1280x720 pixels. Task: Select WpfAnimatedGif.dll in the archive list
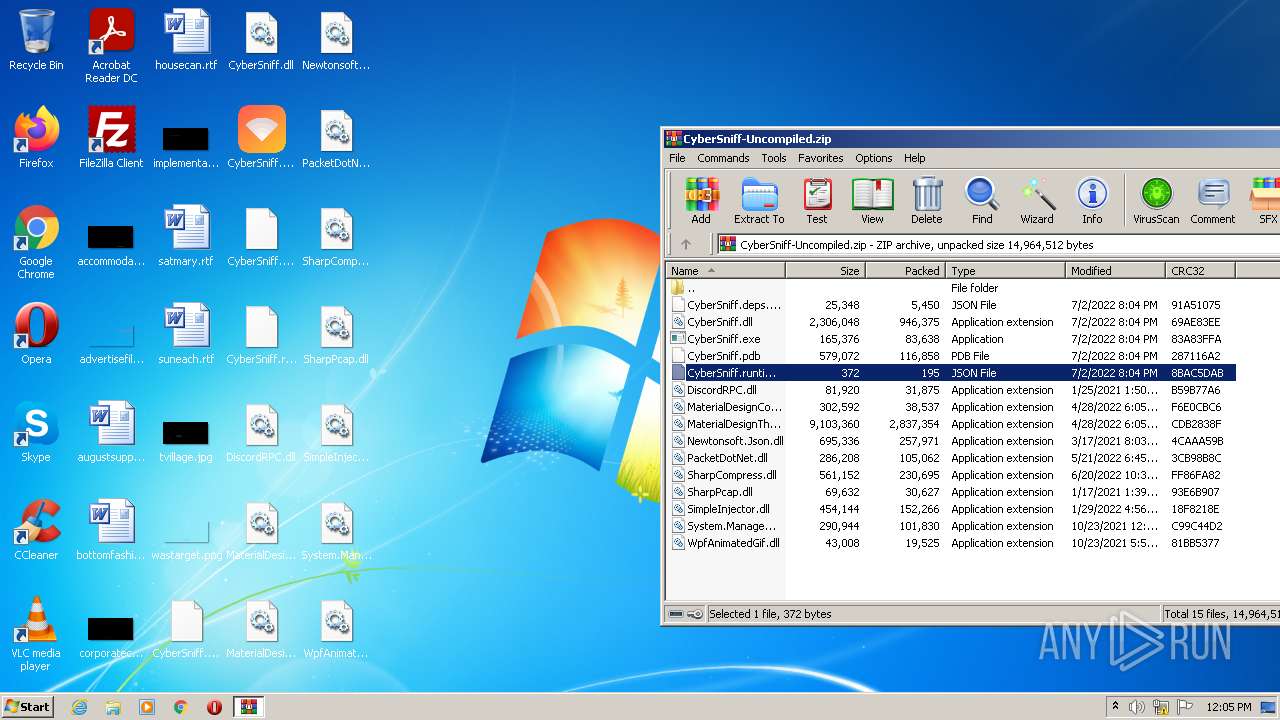[953, 543]
